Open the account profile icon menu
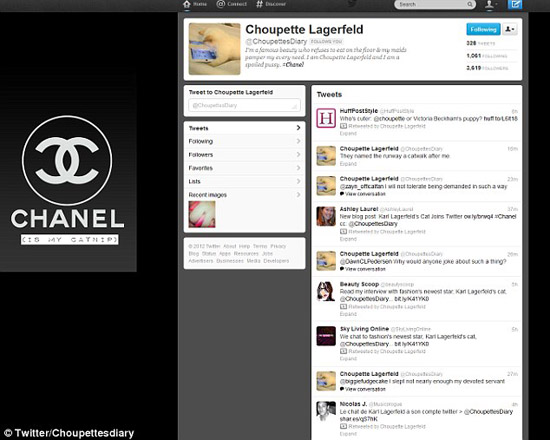This screenshot has height=440, width=550. coord(490,5)
